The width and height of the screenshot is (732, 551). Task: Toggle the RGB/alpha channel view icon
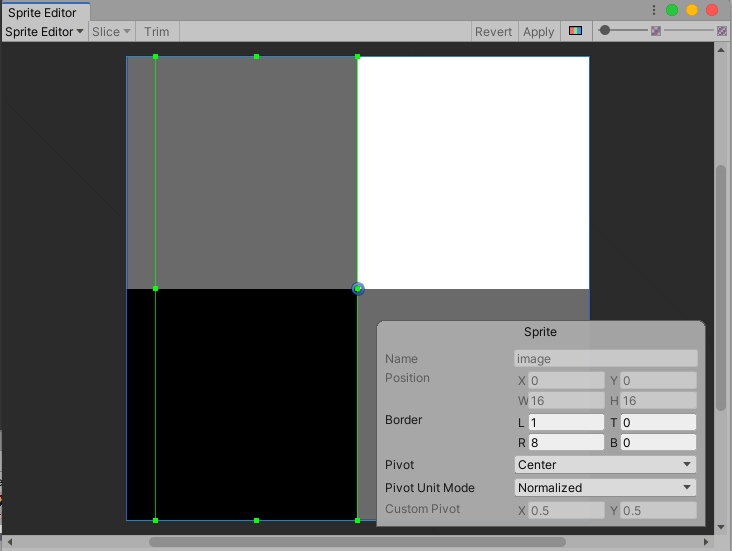575,31
